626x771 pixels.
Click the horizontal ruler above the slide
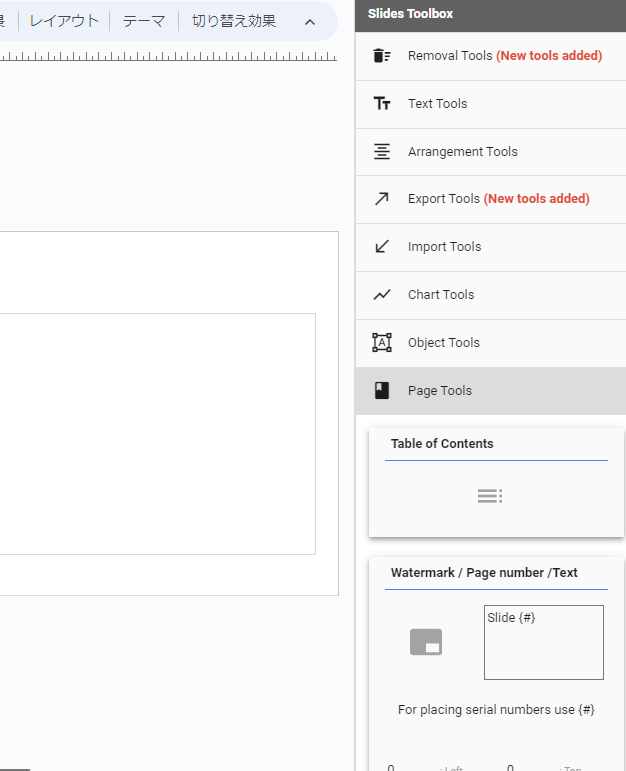(168, 58)
